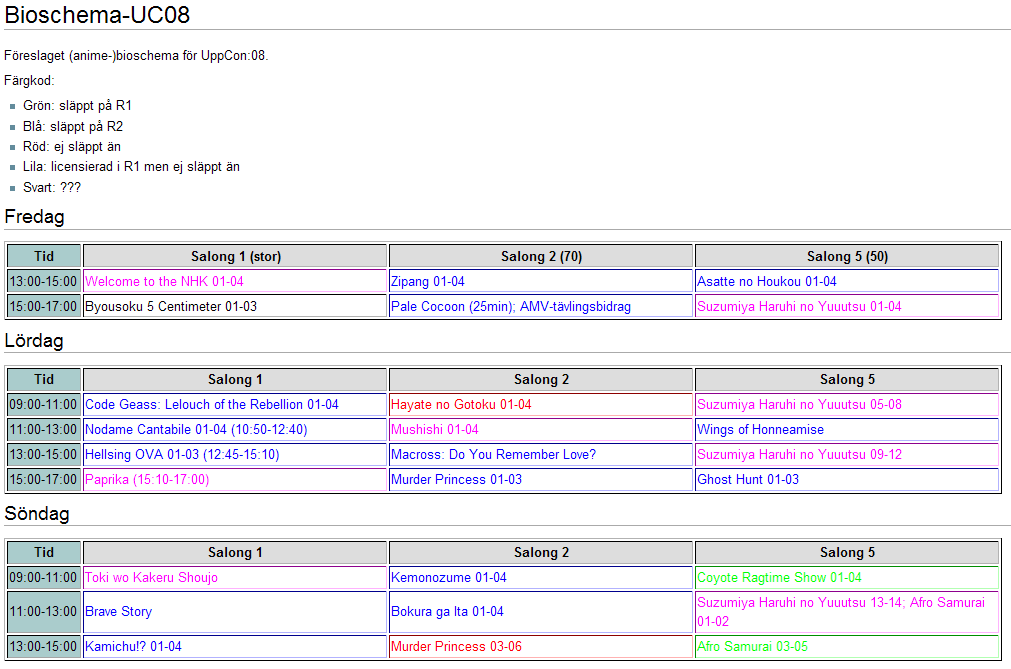Select the "Blå: släppt på R2" legend item
This screenshot has width=1011, height=669.
point(73,126)
